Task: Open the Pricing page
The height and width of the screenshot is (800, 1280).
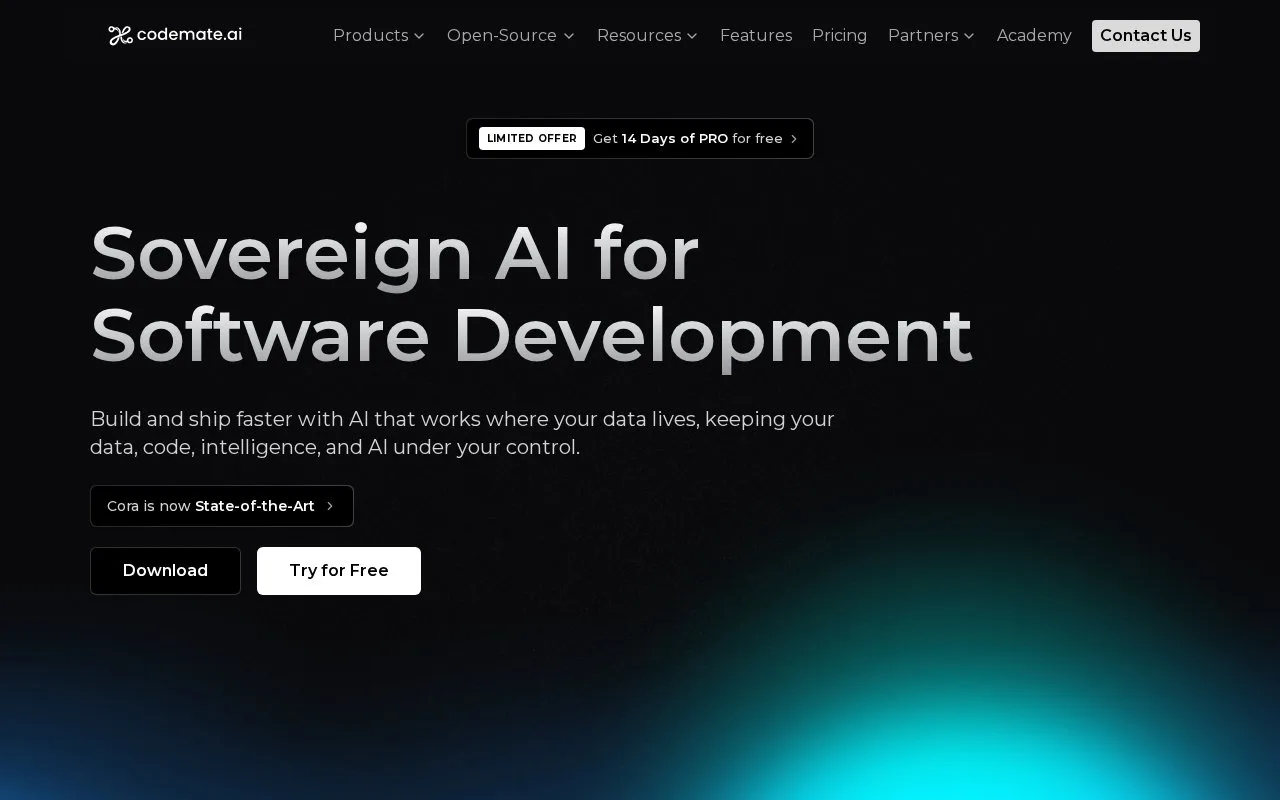Action: click(x=839, y=36)
